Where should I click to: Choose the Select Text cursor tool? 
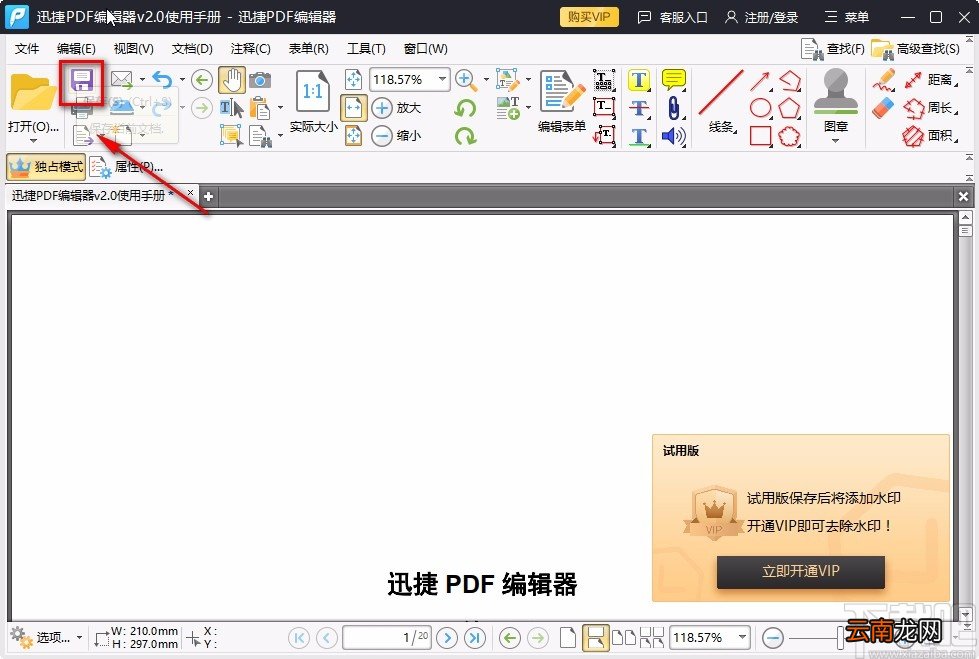click(x=232, y=108)
